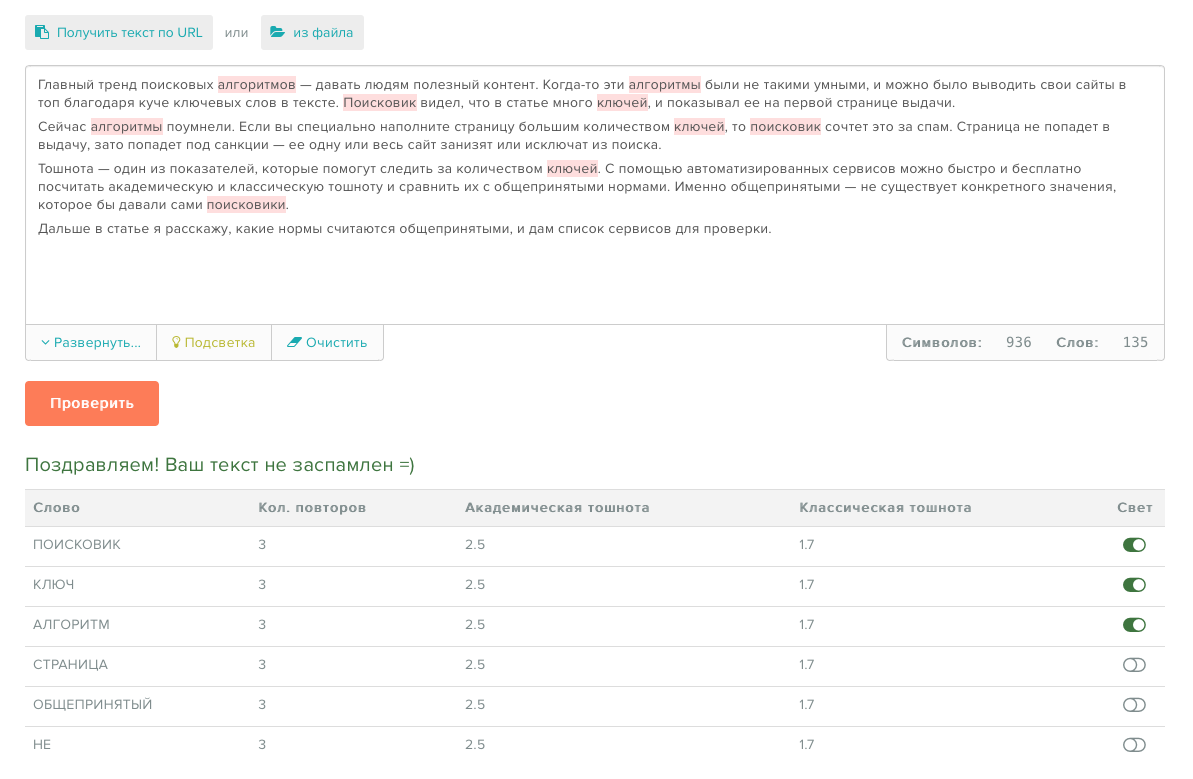Turn on the ОБЩЕПРИНЯТЫЙ highlight toggle
Screen dimensions: 1193x779
[x=1134, y=705]
